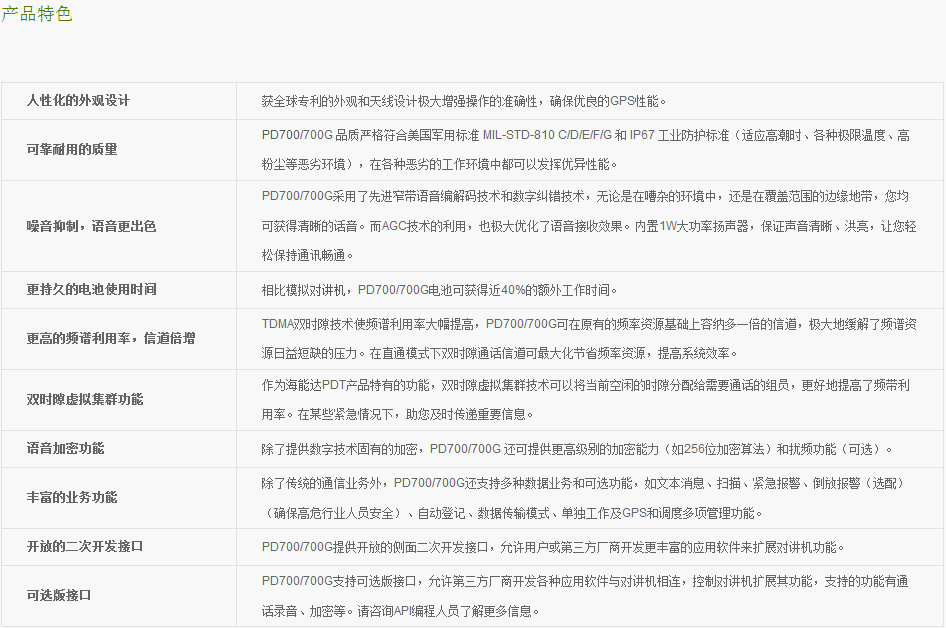Click the paragraph starting TDMA双时隙技术

coord(589,338)
